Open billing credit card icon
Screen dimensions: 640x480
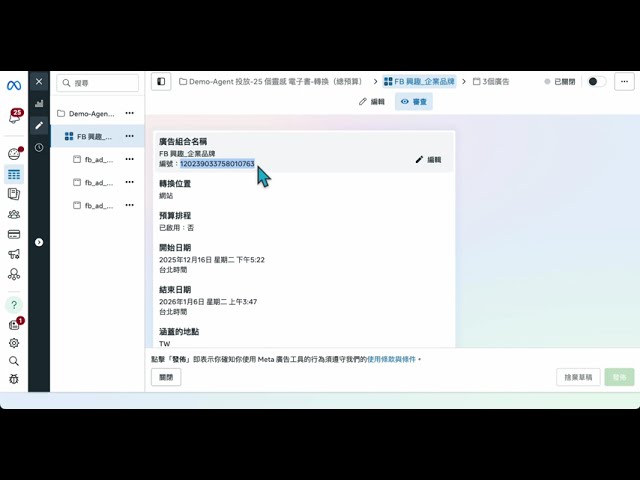point(14,234)
